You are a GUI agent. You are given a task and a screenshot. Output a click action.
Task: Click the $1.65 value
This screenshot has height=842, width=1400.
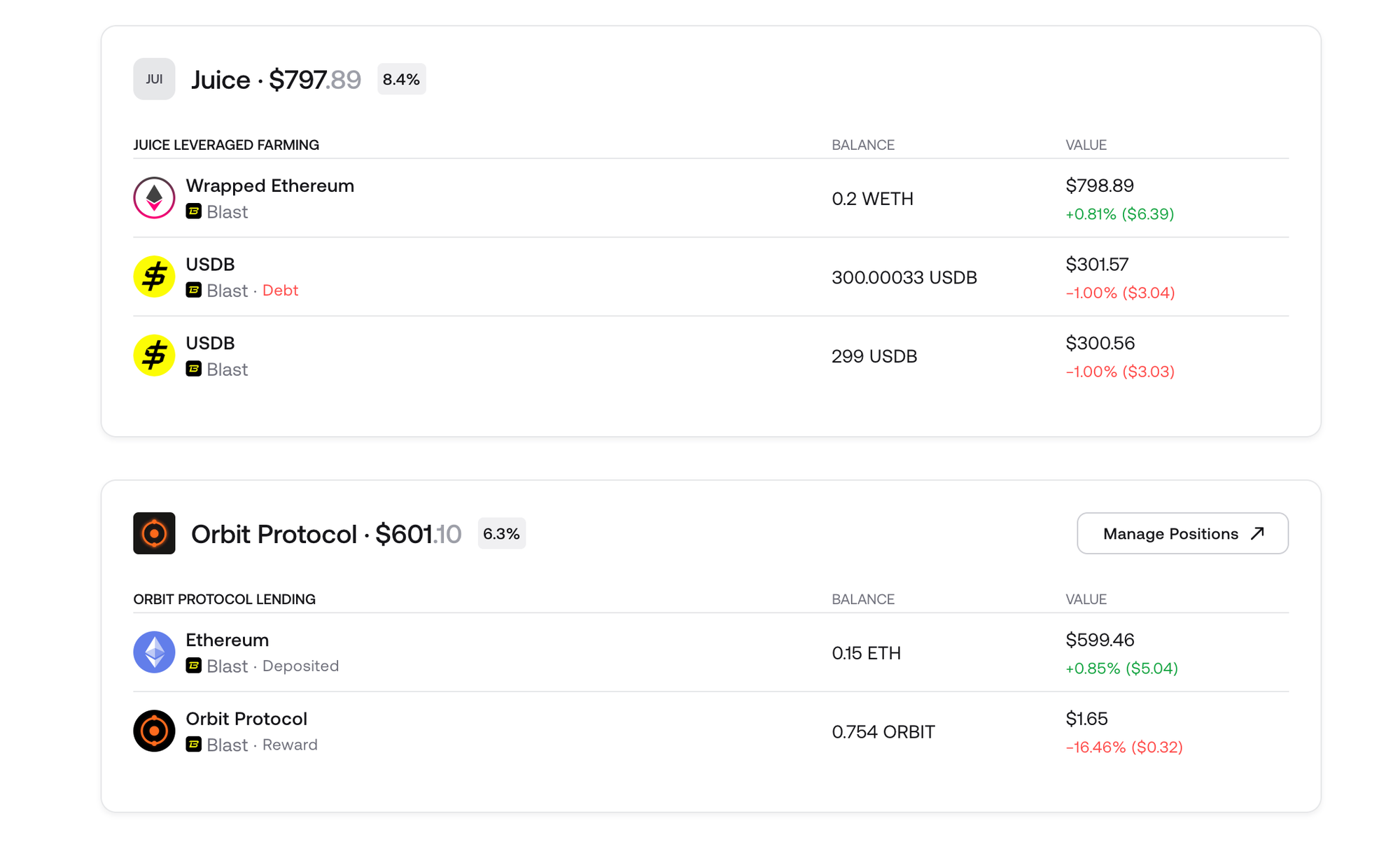tap(1086, 719)
